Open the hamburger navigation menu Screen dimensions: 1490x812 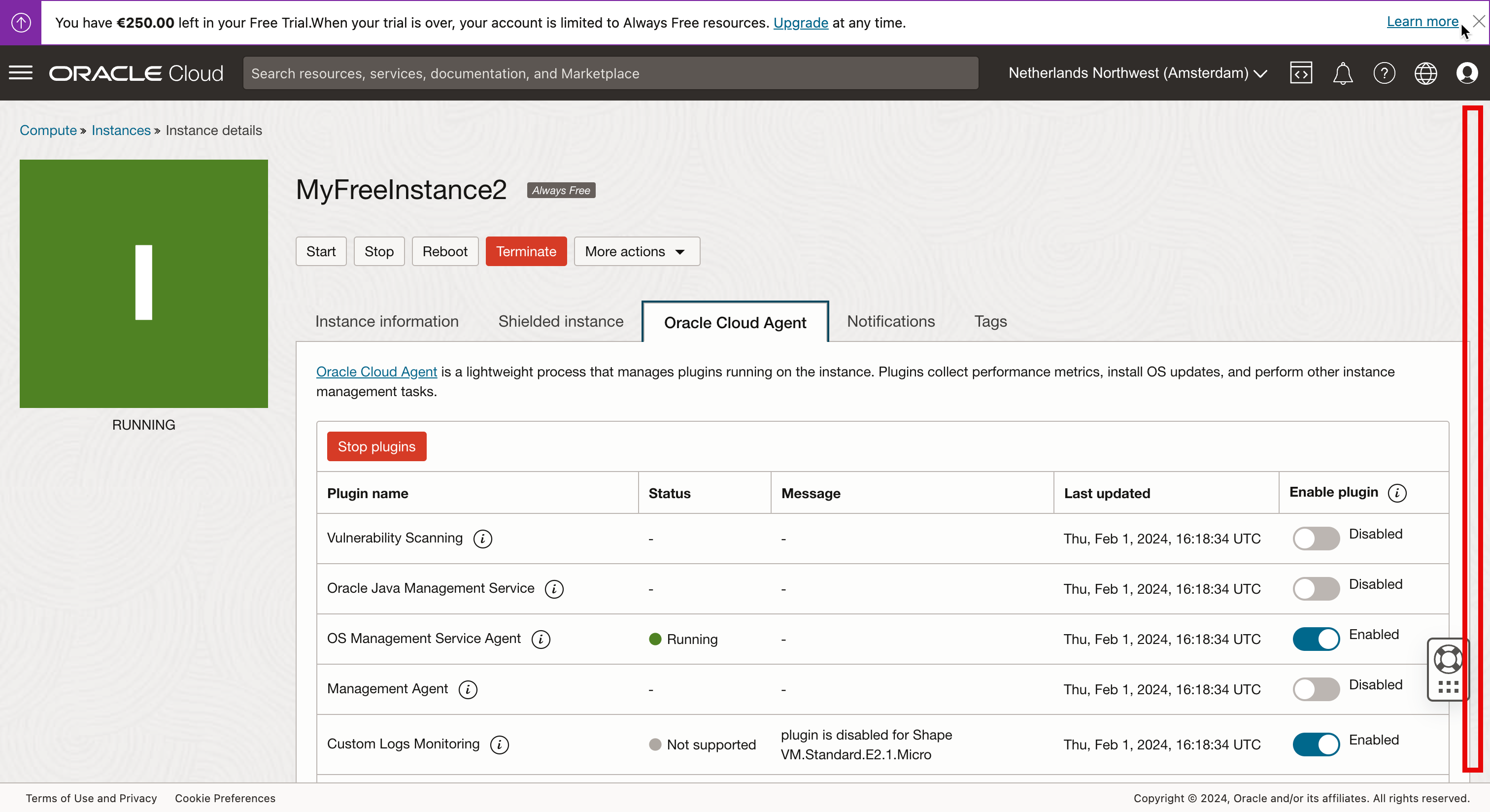pos(21,73)
